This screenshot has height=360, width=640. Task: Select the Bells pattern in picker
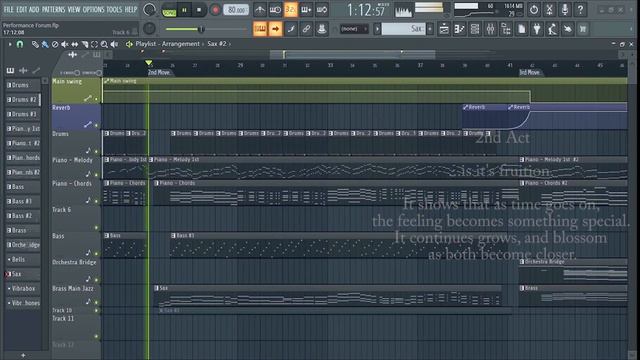point(23,260)
